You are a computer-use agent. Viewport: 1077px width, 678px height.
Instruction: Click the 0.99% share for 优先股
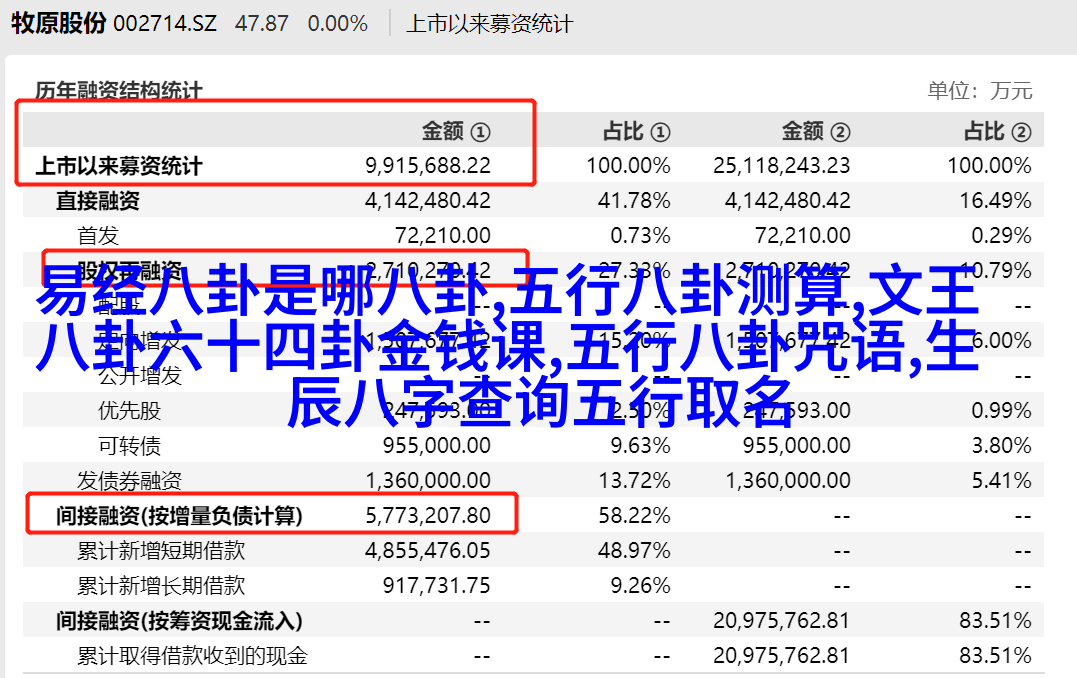click(x=1001, y=411)
